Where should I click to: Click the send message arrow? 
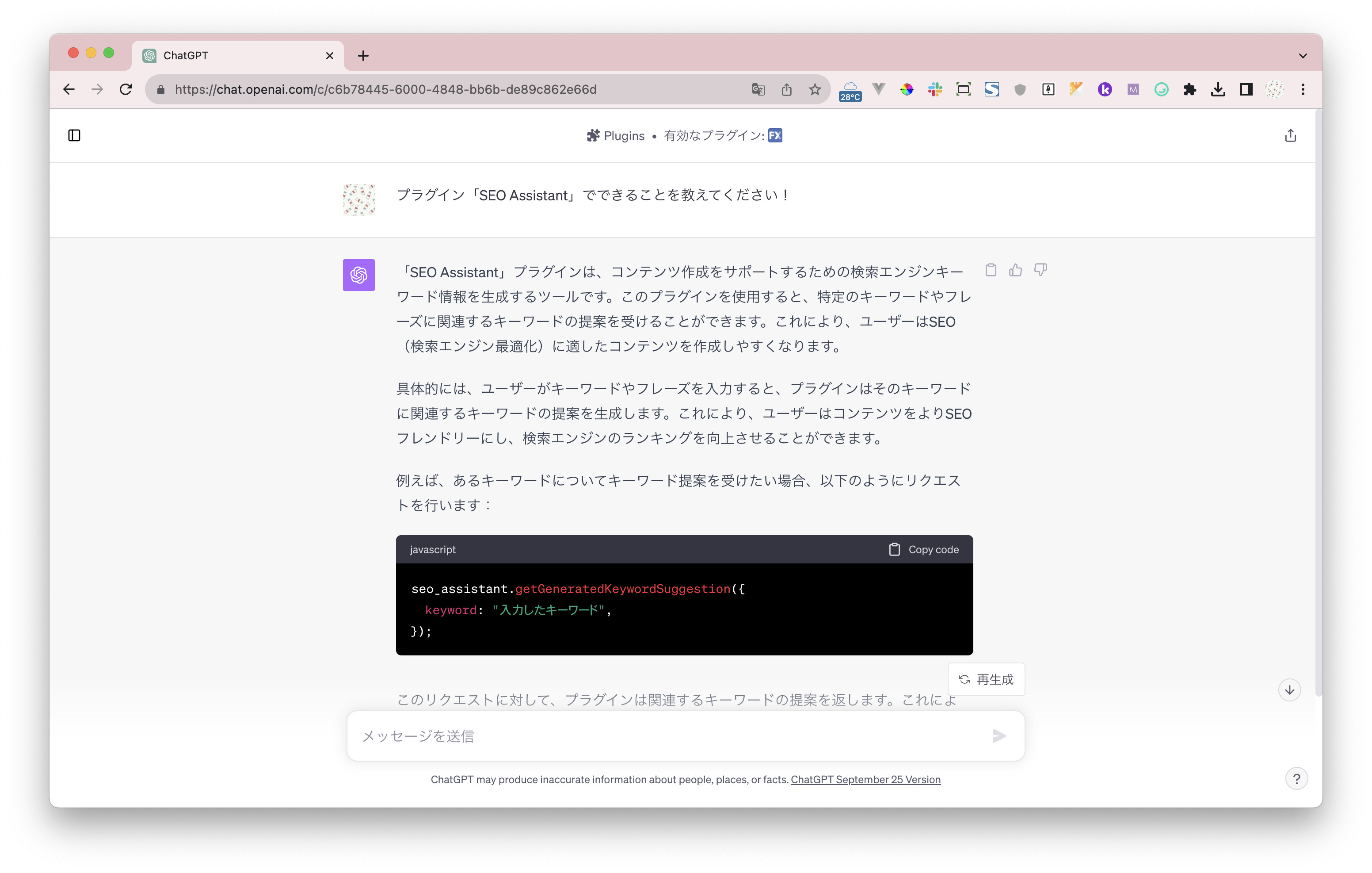click(999, 735)
